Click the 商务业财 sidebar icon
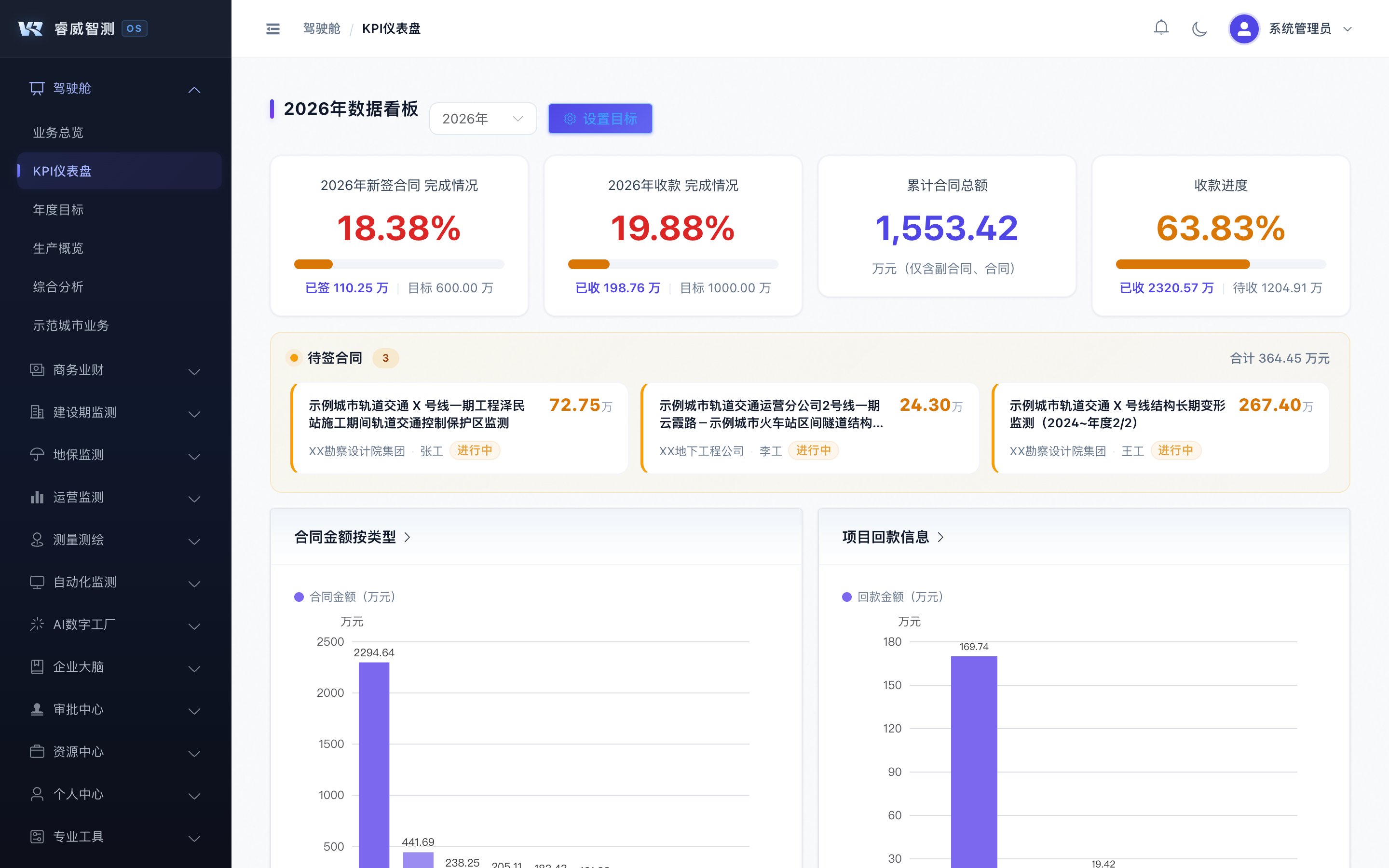Image resolution: width=1389 pixels, height=868 pixels. [x=37, y=370]
